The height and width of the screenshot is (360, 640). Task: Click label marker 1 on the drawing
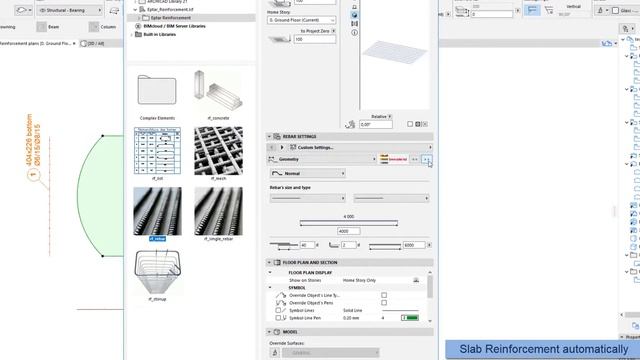(33, 176)
